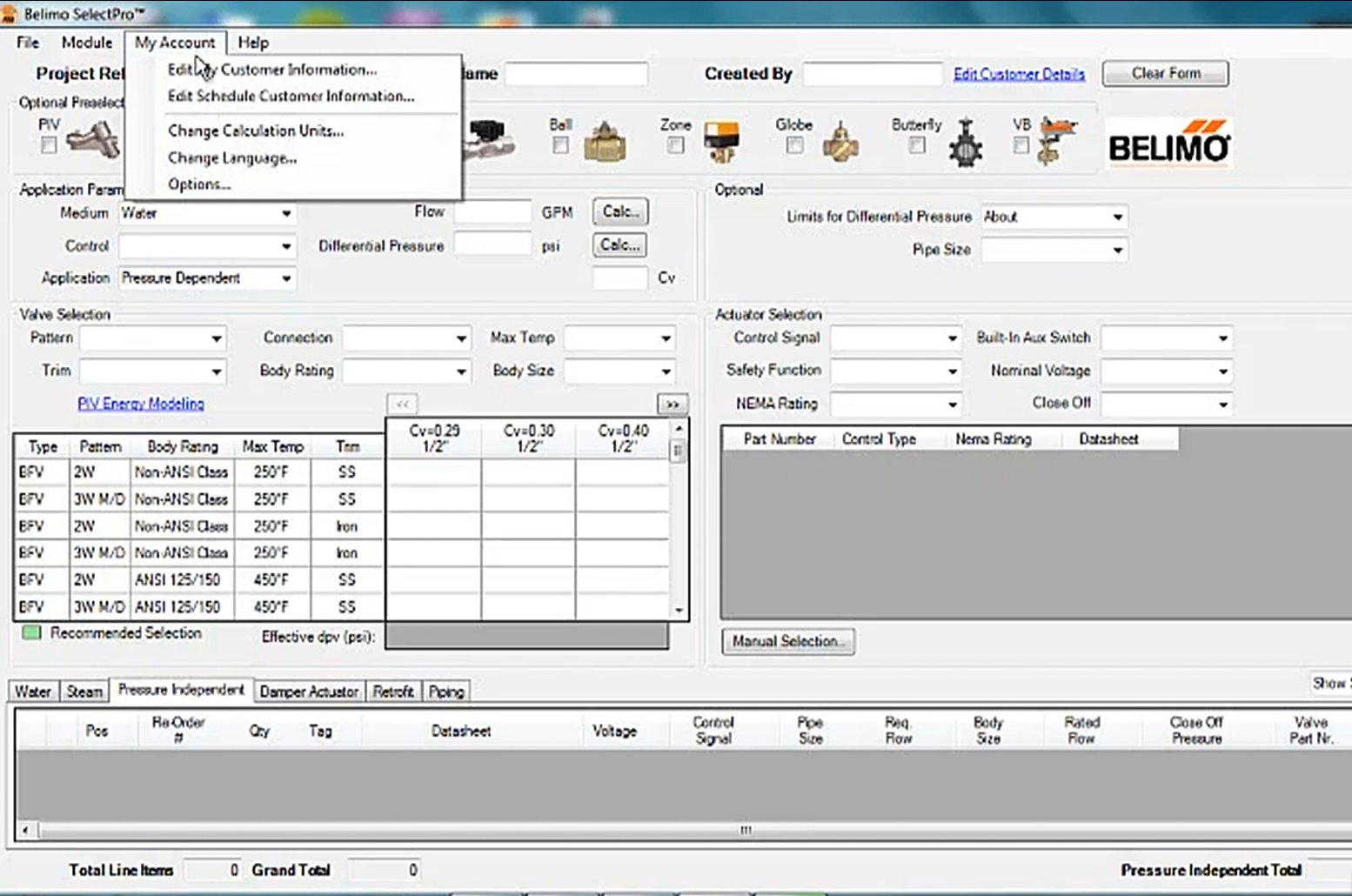Open the Body Size dropdown
Viewport: 1352px width, 896px height.
(619, 371)
